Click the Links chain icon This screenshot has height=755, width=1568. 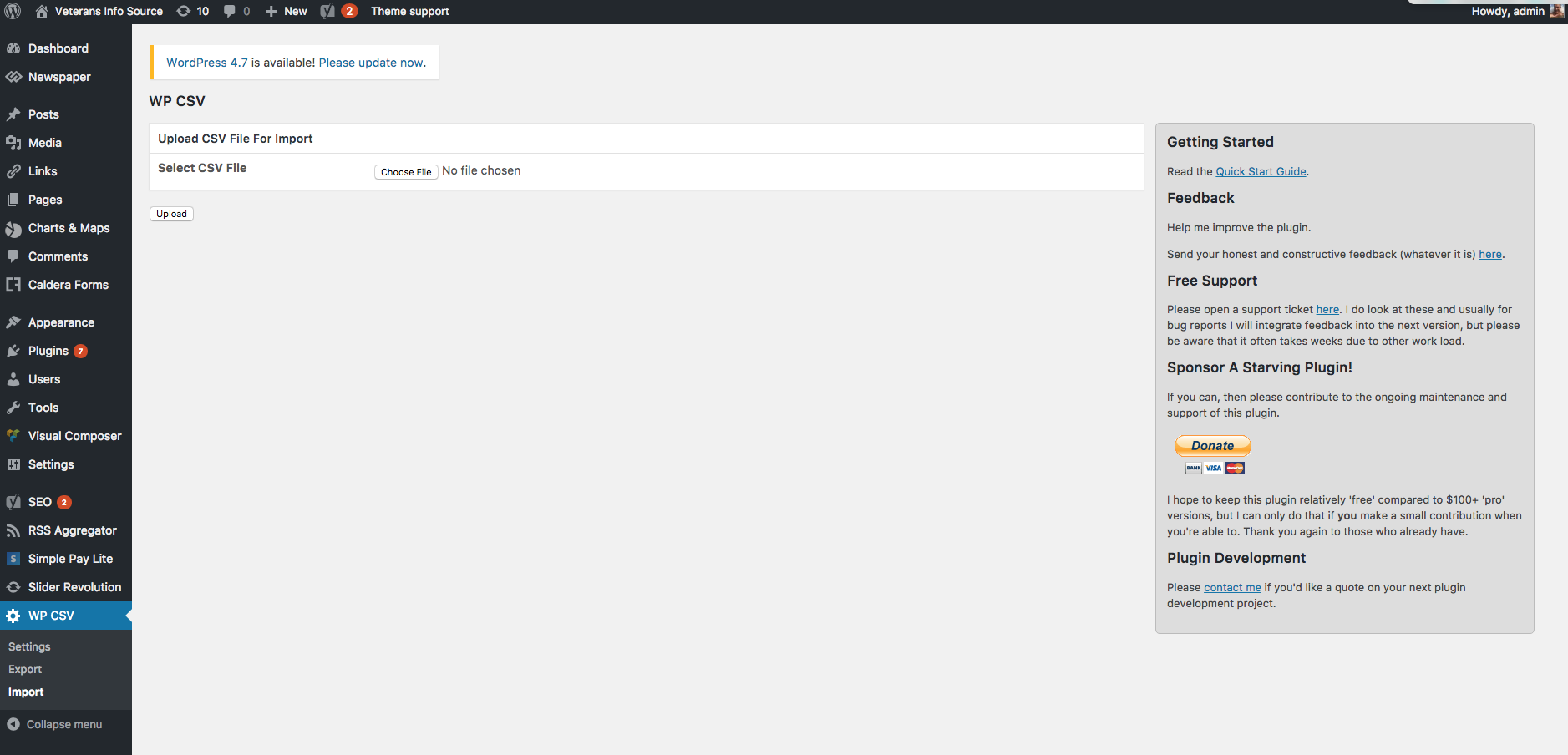click(x=13, y=171)
